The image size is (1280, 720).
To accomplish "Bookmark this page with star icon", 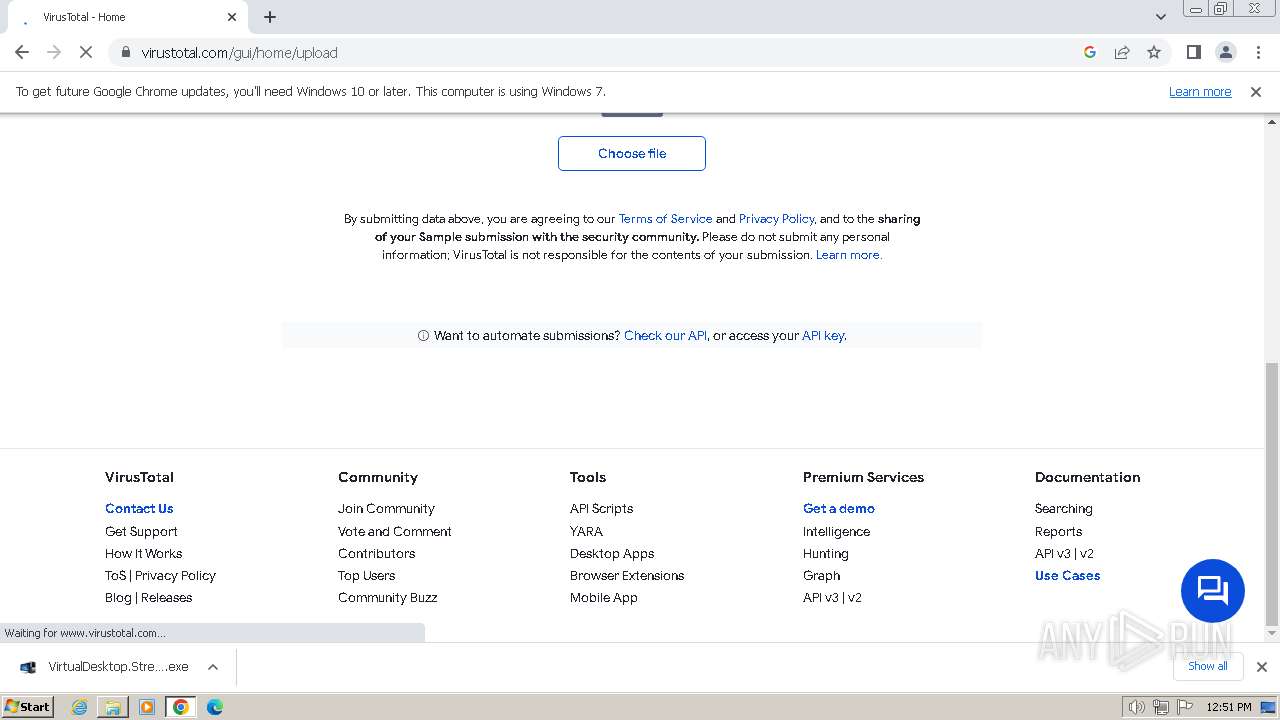I will 1154,52.
